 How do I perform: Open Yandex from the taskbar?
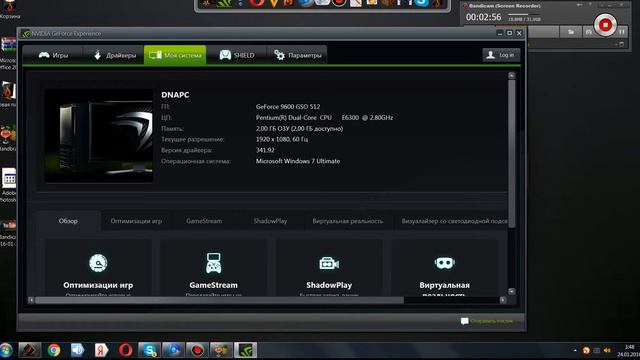pos(101,350)
